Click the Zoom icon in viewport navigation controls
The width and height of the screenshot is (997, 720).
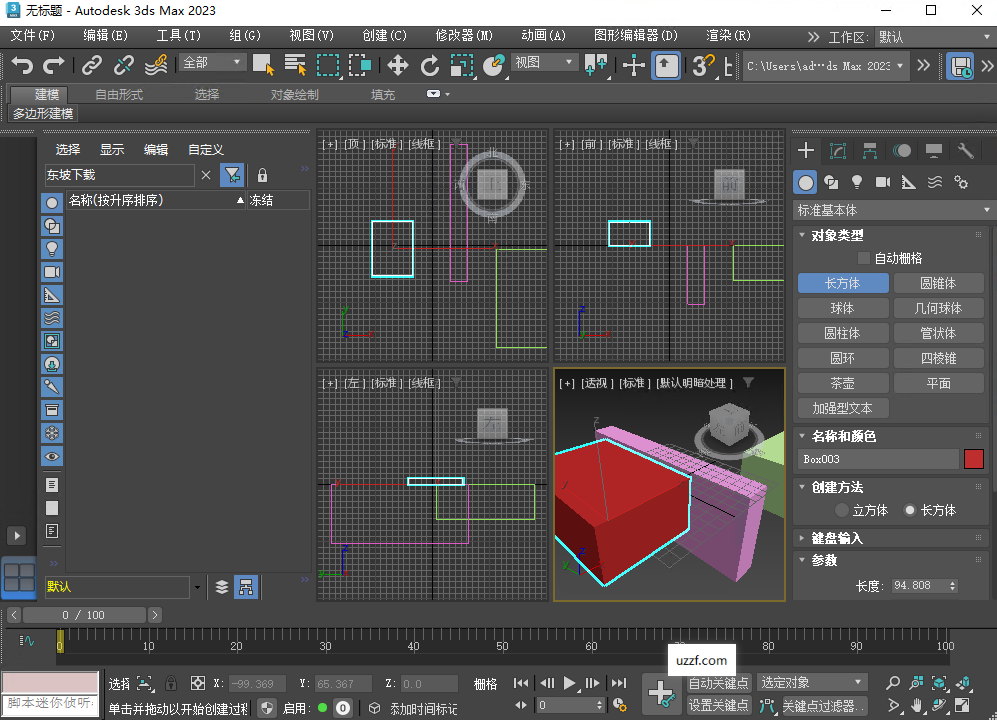click(893, 684)
